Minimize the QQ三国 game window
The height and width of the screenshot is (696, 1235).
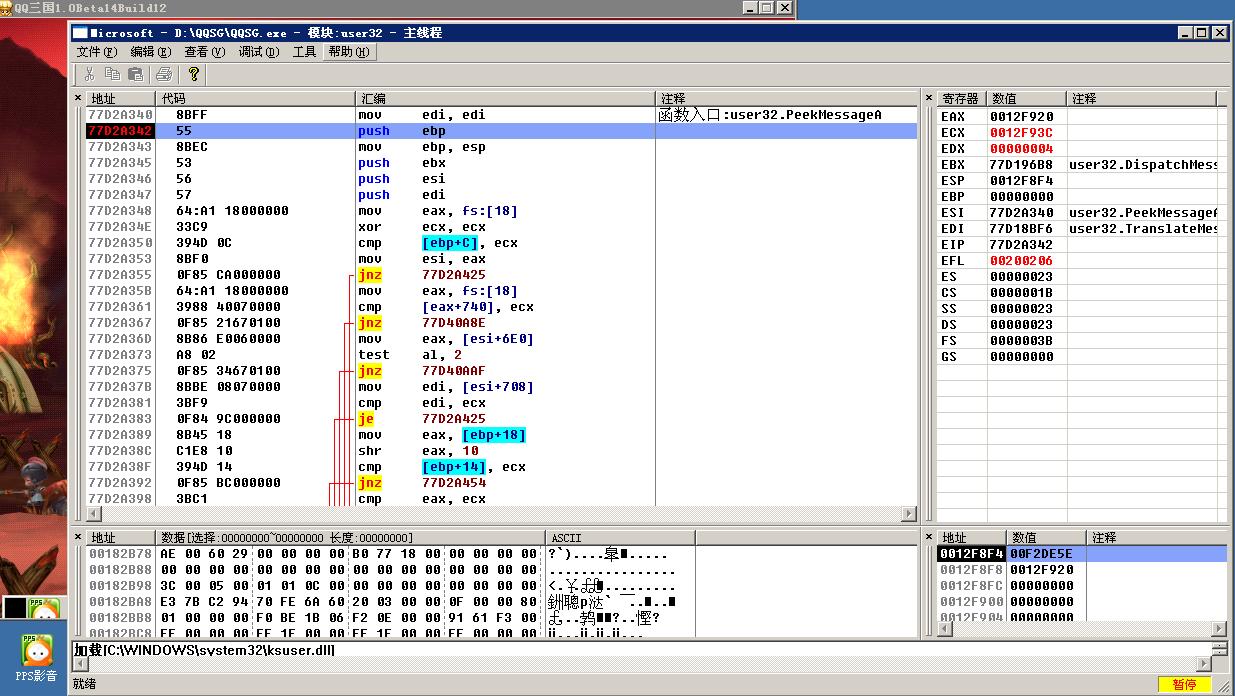(x=751, y=7)
